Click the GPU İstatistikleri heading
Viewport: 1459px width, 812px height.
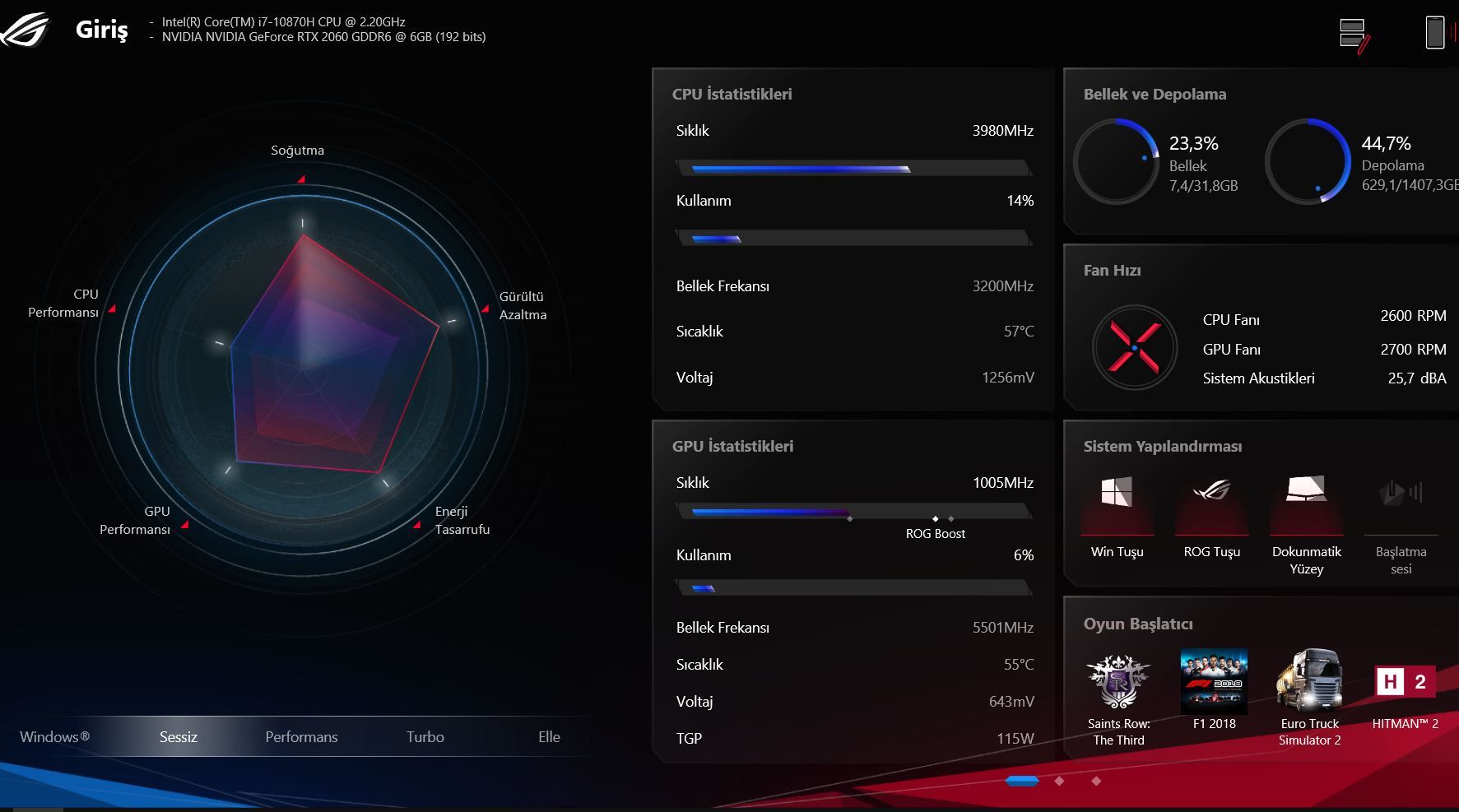point(733,446)
